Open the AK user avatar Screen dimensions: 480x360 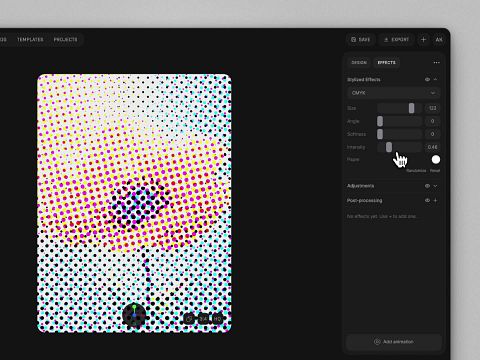click(x=439, y=40)
